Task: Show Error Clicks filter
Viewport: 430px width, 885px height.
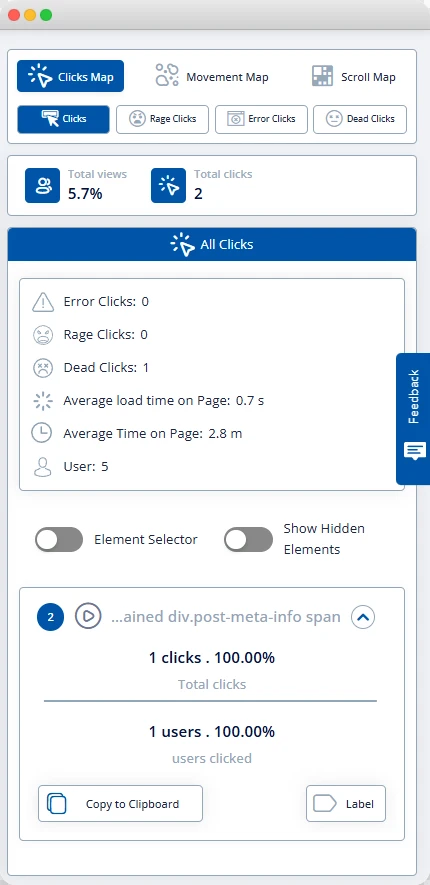Action: 261,119
